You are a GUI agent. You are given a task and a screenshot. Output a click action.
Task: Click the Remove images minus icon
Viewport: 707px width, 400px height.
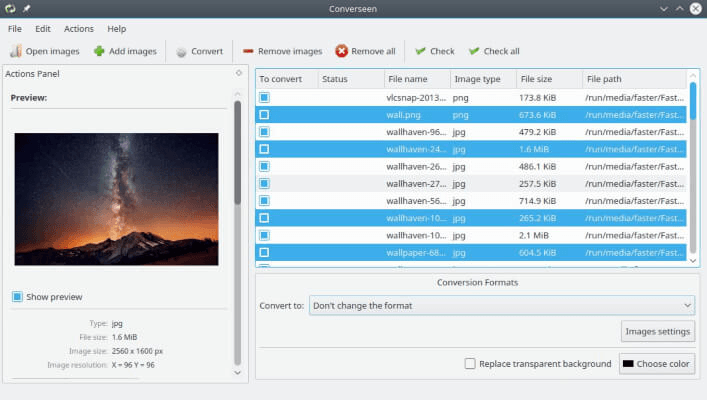(x=248, y=51)
